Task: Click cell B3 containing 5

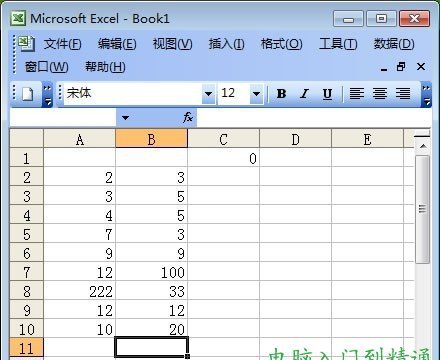Action: pos(151,196)
